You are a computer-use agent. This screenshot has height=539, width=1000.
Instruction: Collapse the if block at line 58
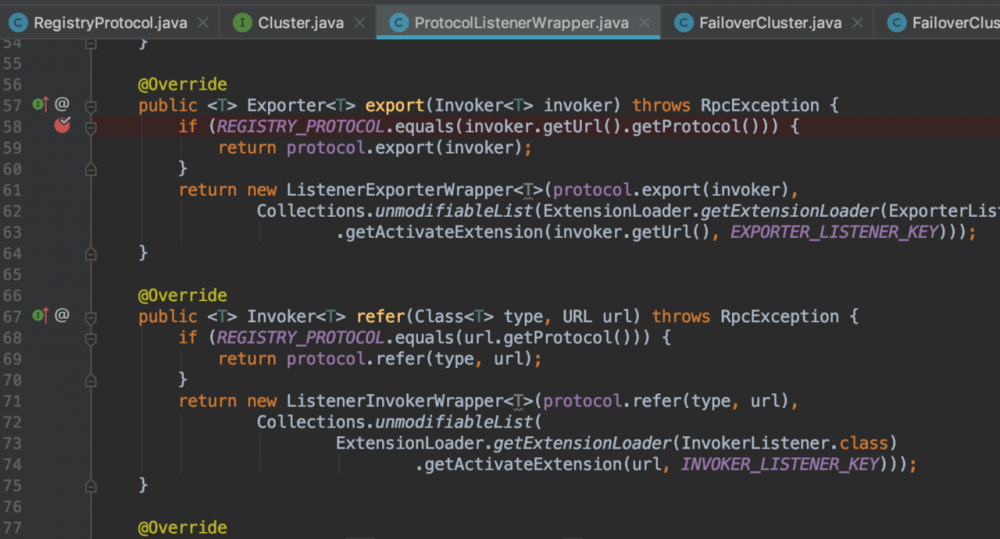click(91, 128)
